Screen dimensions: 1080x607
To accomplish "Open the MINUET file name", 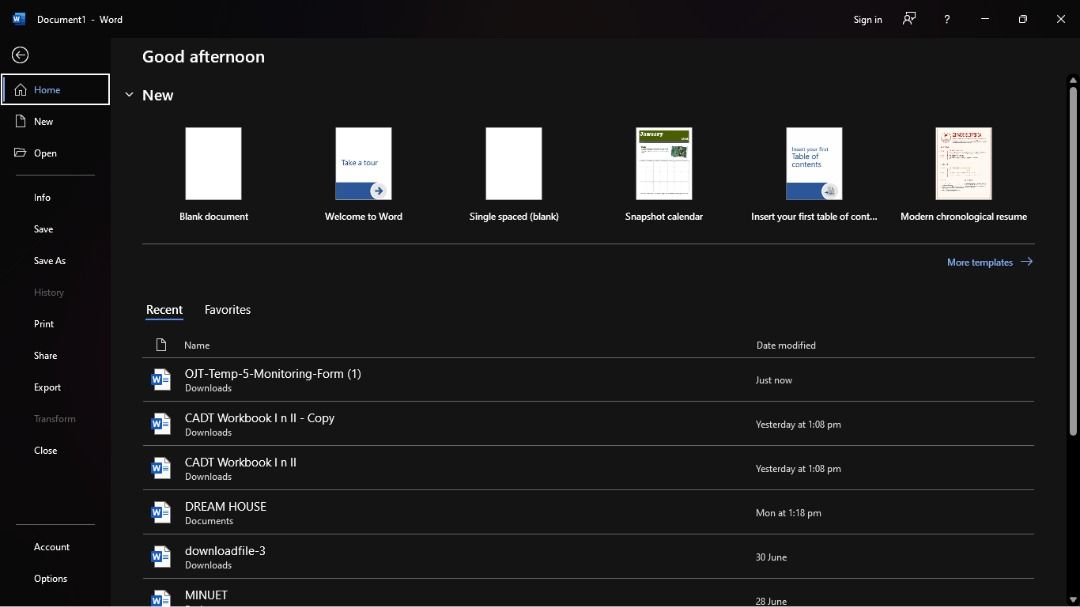I will pos(206,595).
